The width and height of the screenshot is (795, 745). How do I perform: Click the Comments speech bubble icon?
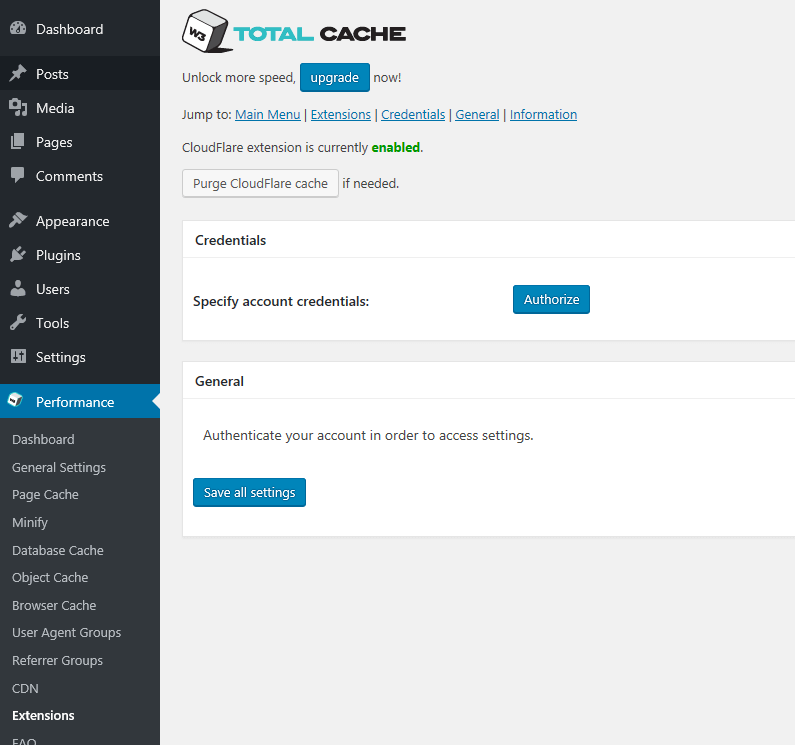[x=18, y=175]
